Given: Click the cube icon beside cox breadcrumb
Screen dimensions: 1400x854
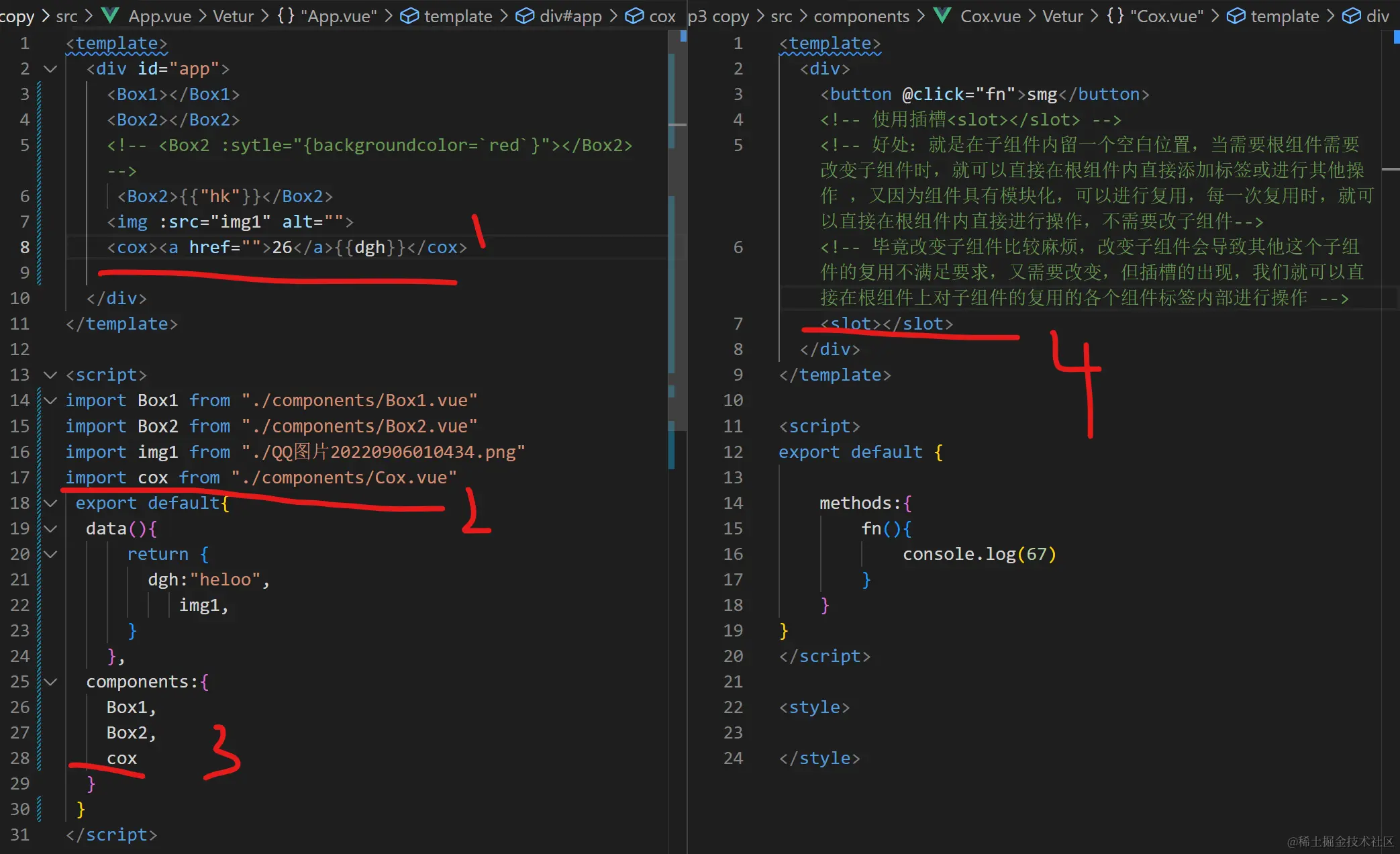Looking at the screenshot, I should (634, 15).
